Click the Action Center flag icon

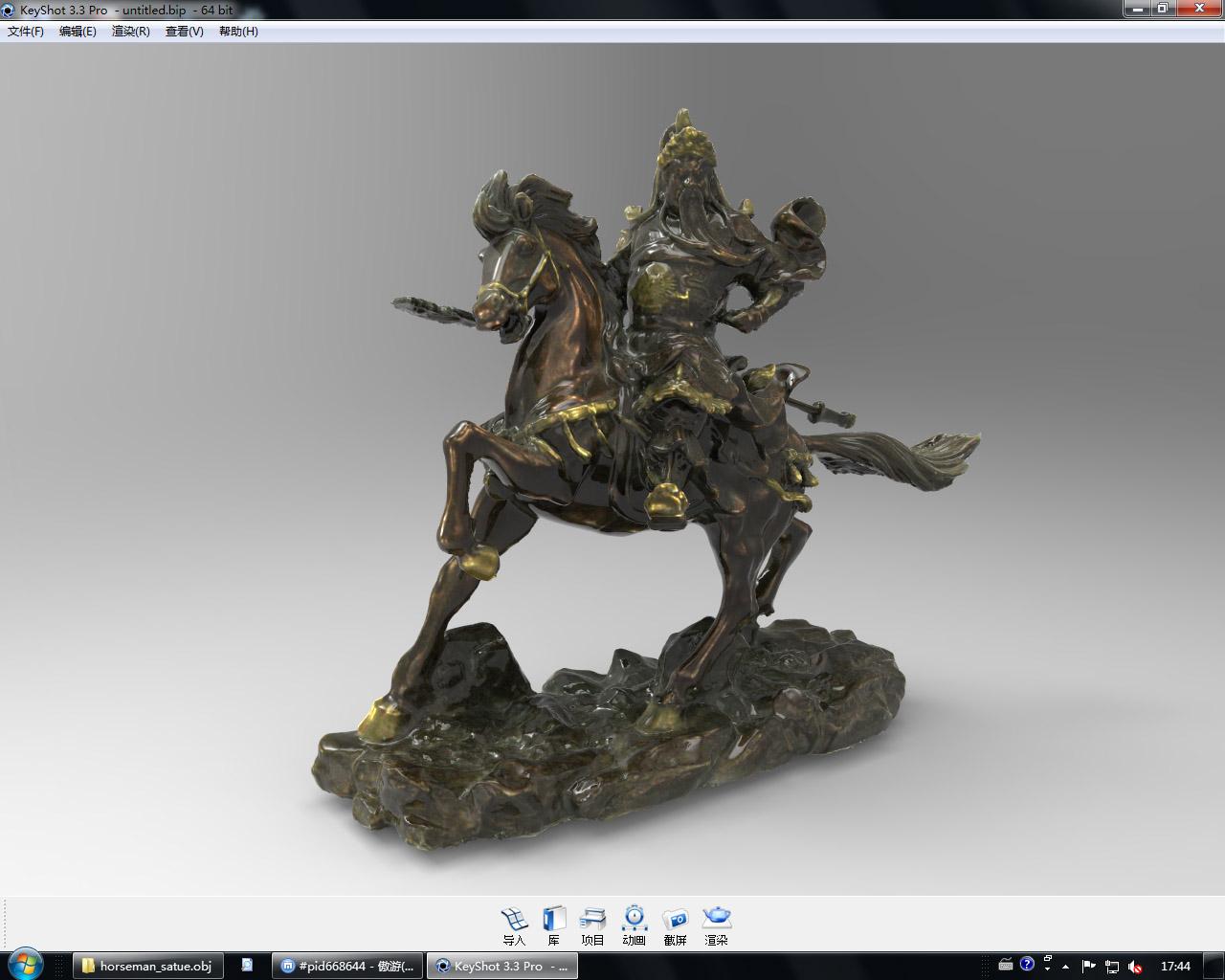click(x=1089, y=967)
